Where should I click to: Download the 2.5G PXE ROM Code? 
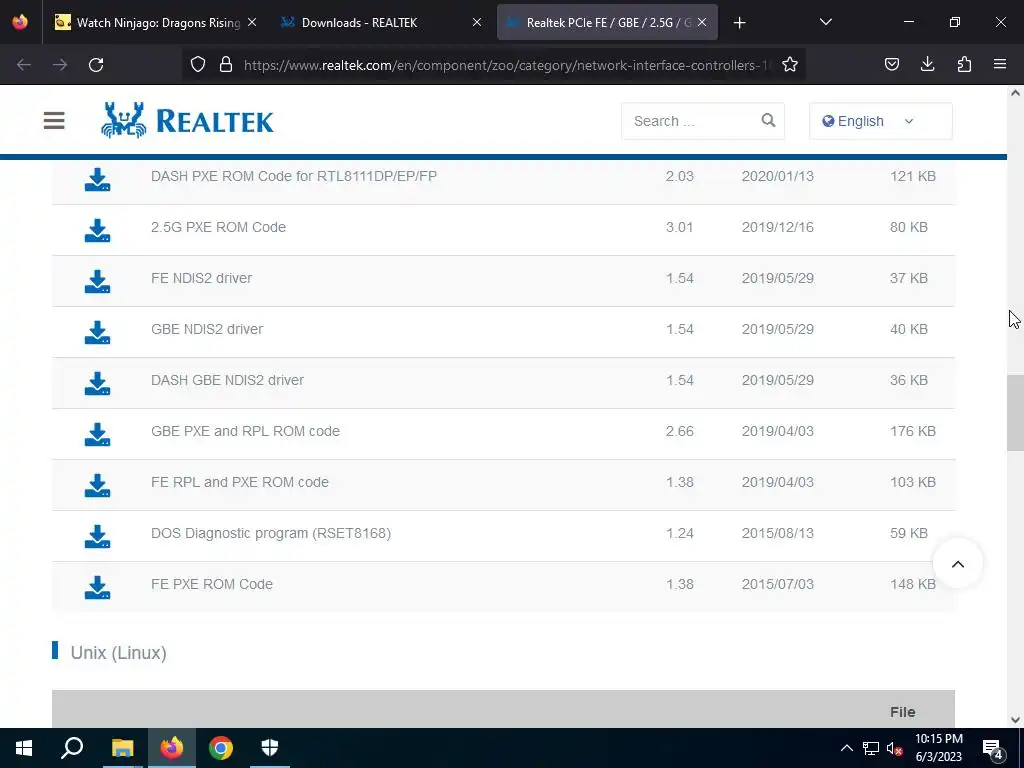pos(97,231)
